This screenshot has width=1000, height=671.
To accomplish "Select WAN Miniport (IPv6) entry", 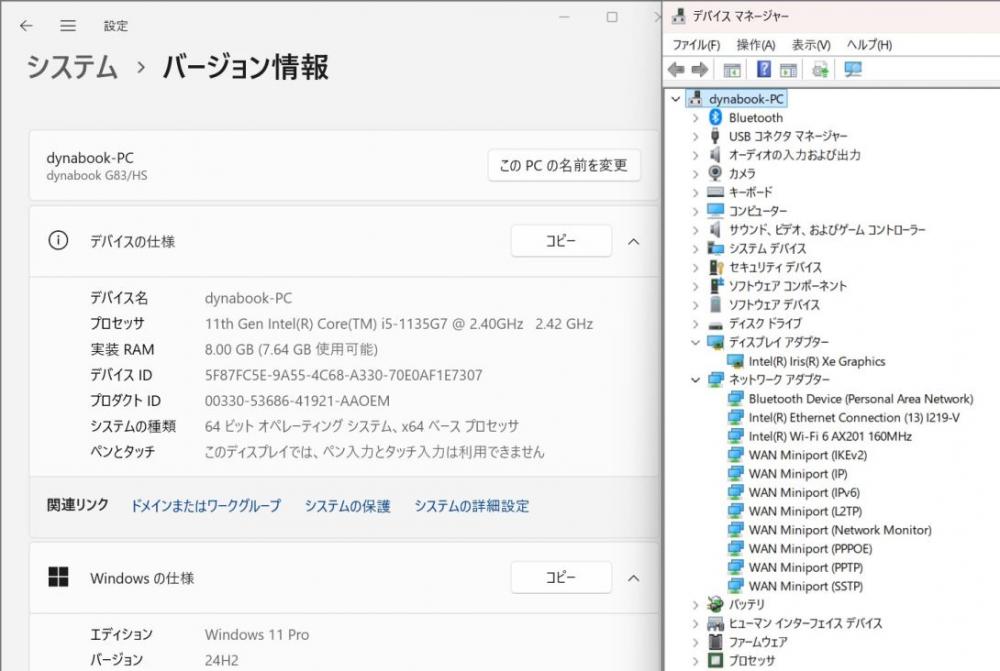I will 804,492.
